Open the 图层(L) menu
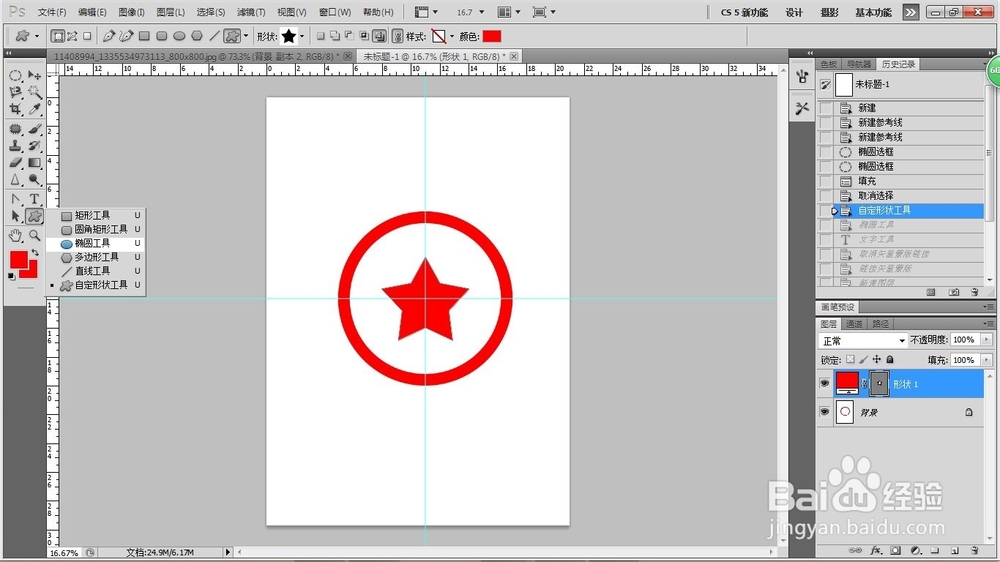 [x=171, y=12]
